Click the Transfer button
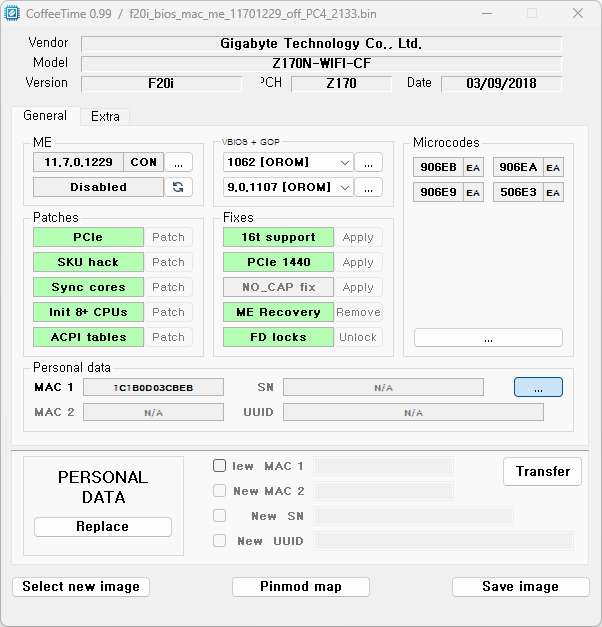The height and width of the screenshot is (627, 602). 542,471
